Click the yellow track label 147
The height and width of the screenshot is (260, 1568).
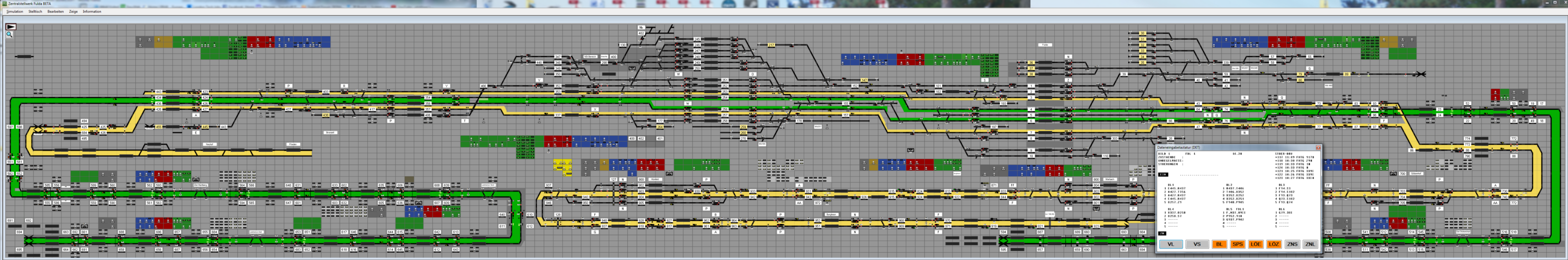tap(864, 80)
